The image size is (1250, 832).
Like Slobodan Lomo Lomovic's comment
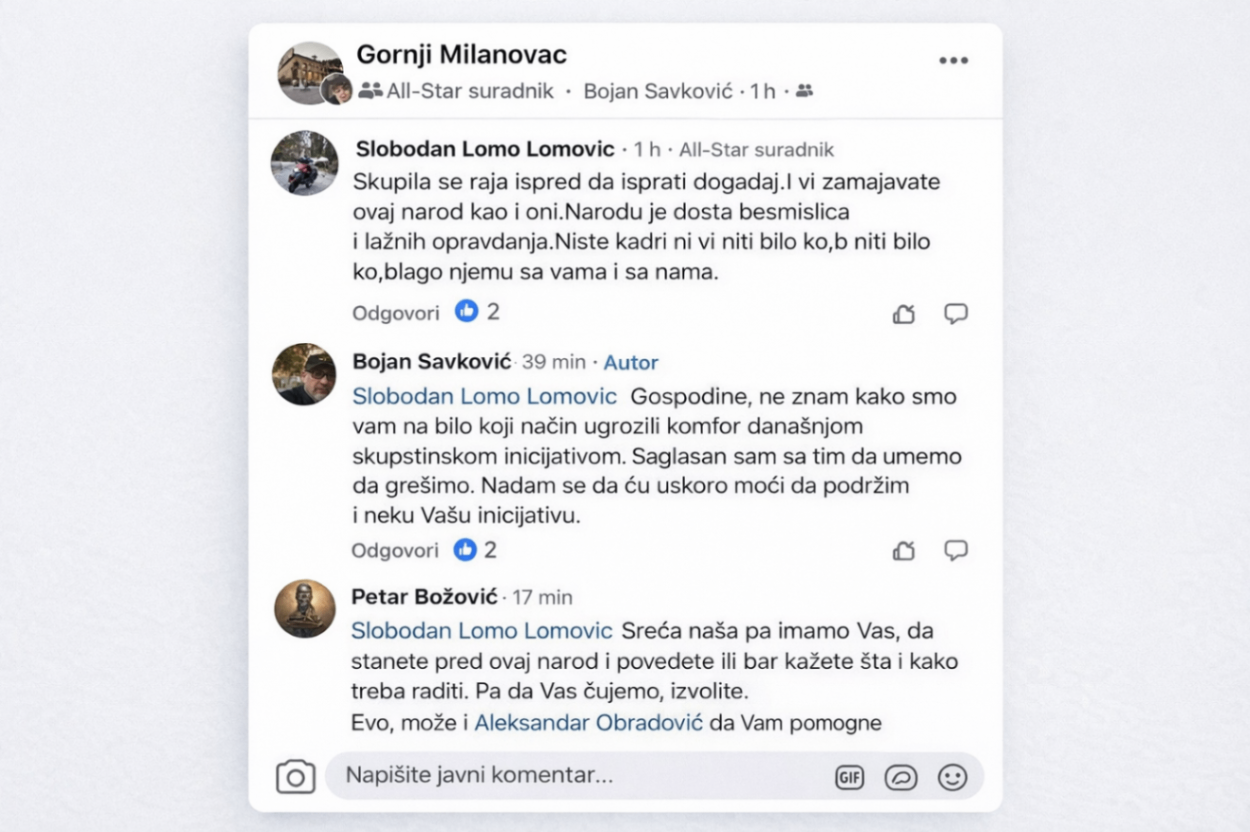pos(904,314)
